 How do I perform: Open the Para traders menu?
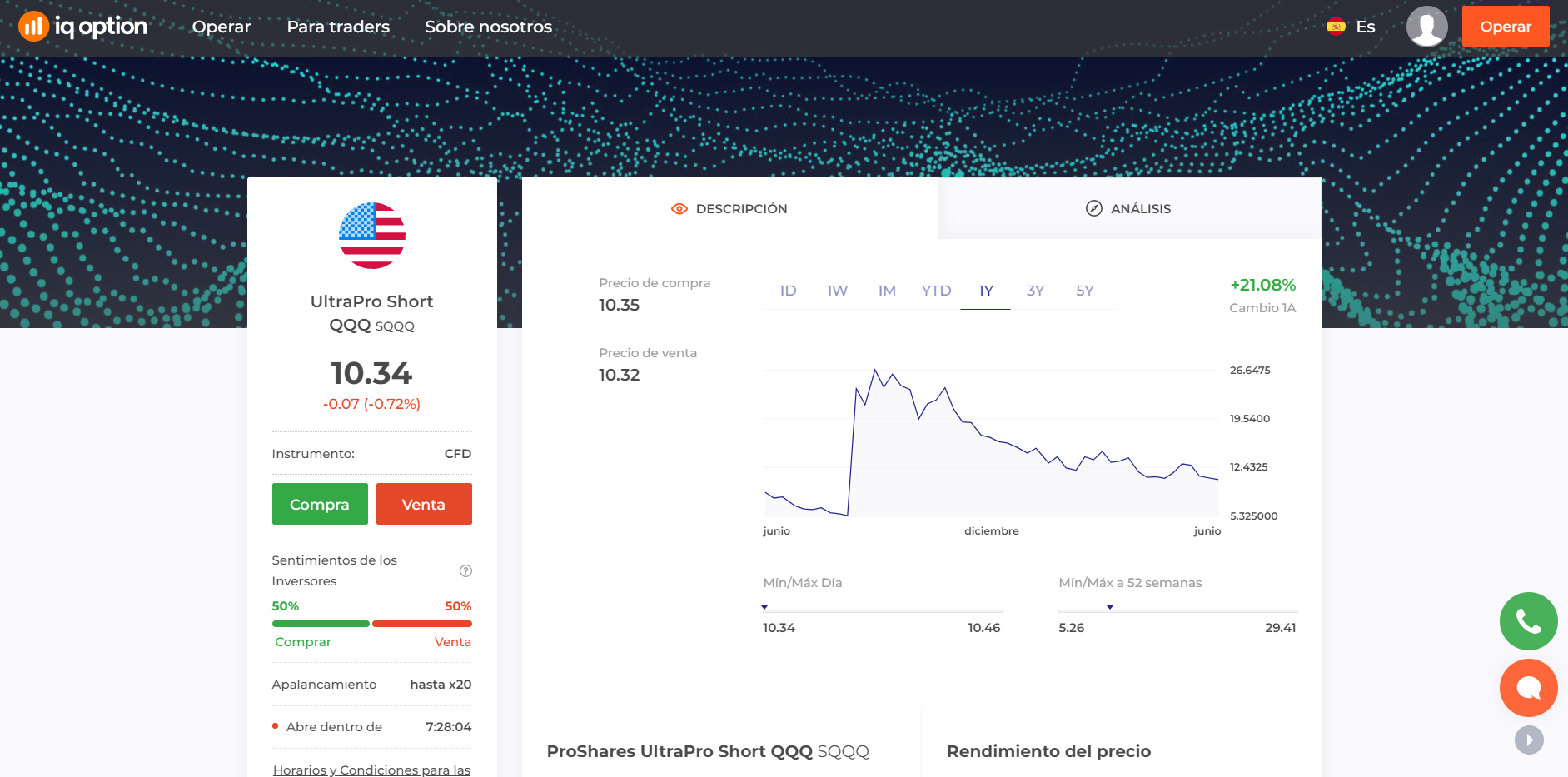[338, 27]
